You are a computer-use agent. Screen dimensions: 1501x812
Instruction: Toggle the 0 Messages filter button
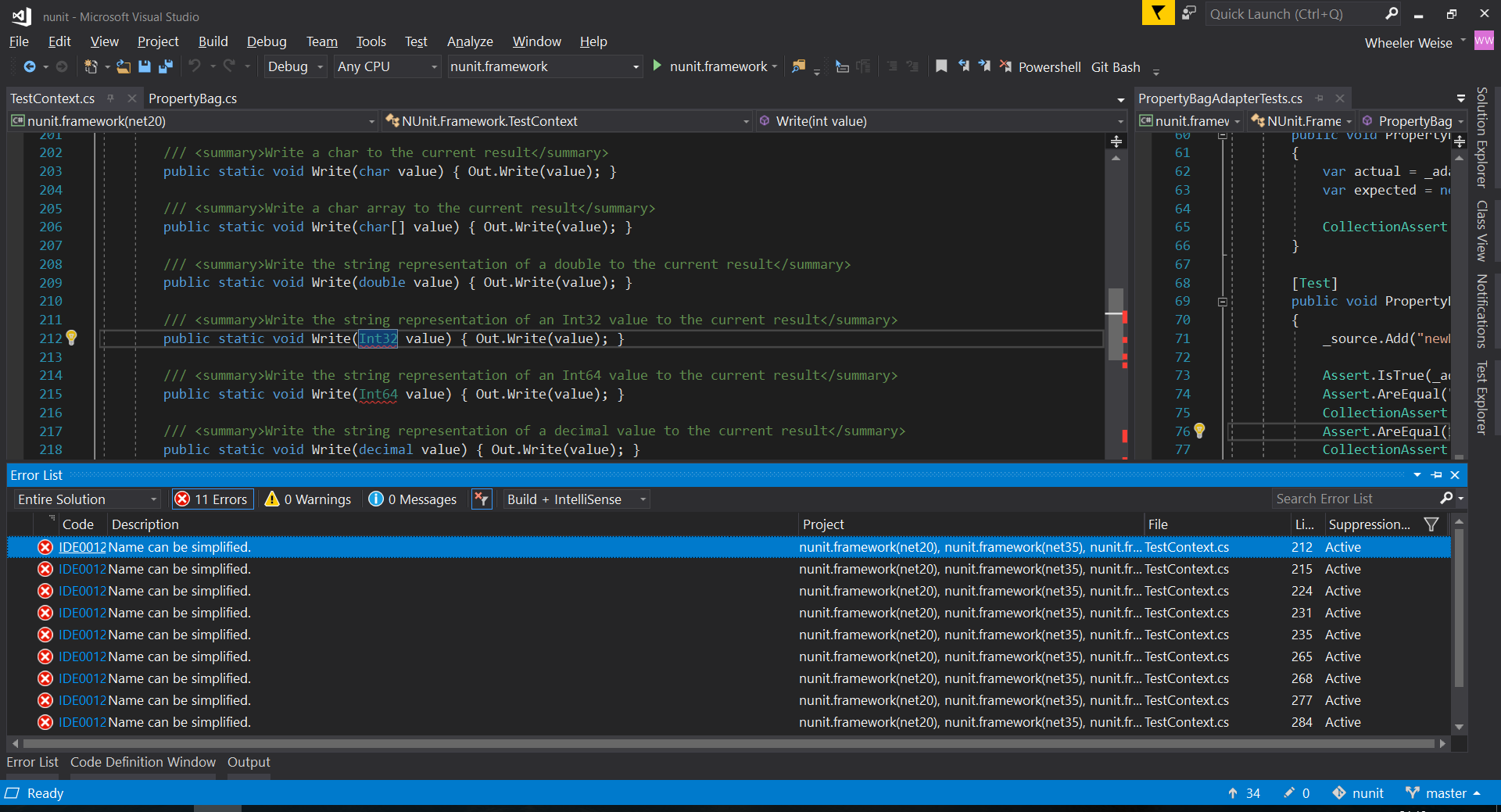pos(413,499)
